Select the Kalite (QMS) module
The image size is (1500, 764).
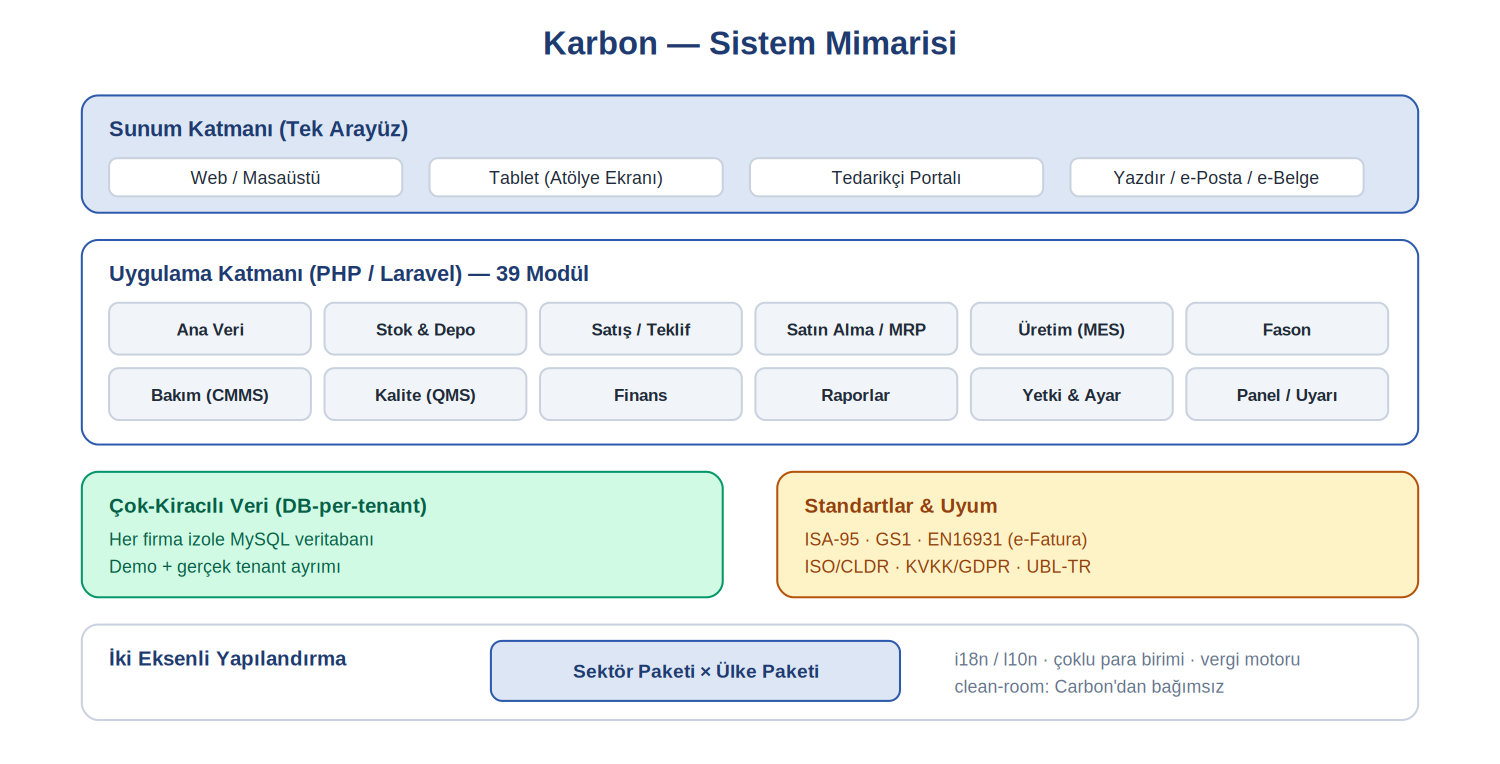tap(425, 395)
